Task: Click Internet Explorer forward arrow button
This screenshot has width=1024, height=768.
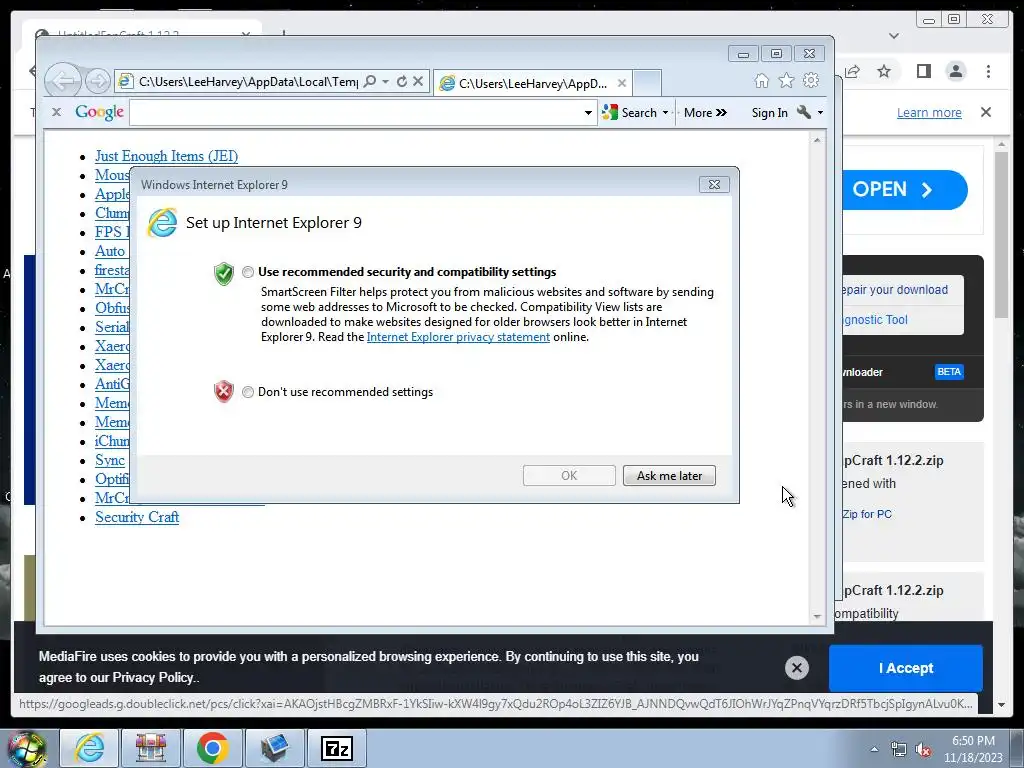Action: coord(98,81)
